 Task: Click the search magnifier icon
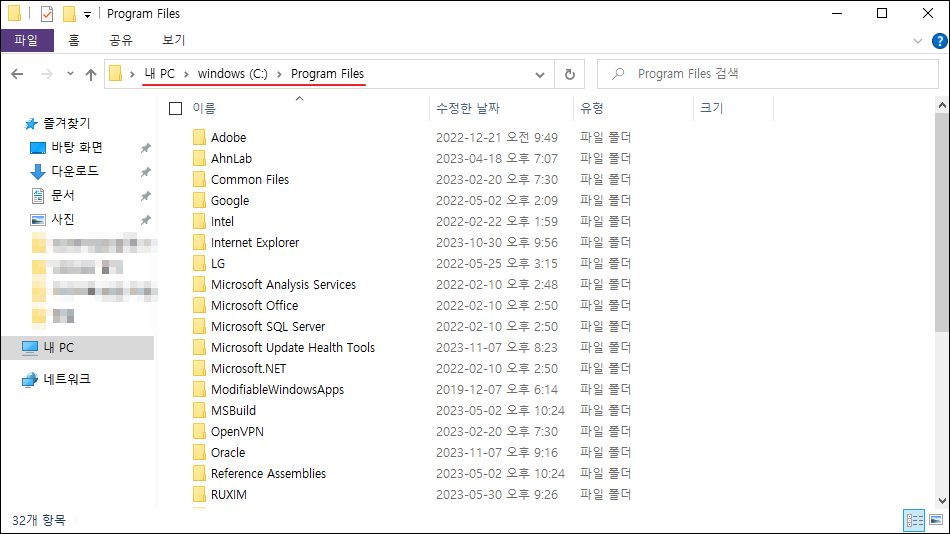[x=617, y=74]
